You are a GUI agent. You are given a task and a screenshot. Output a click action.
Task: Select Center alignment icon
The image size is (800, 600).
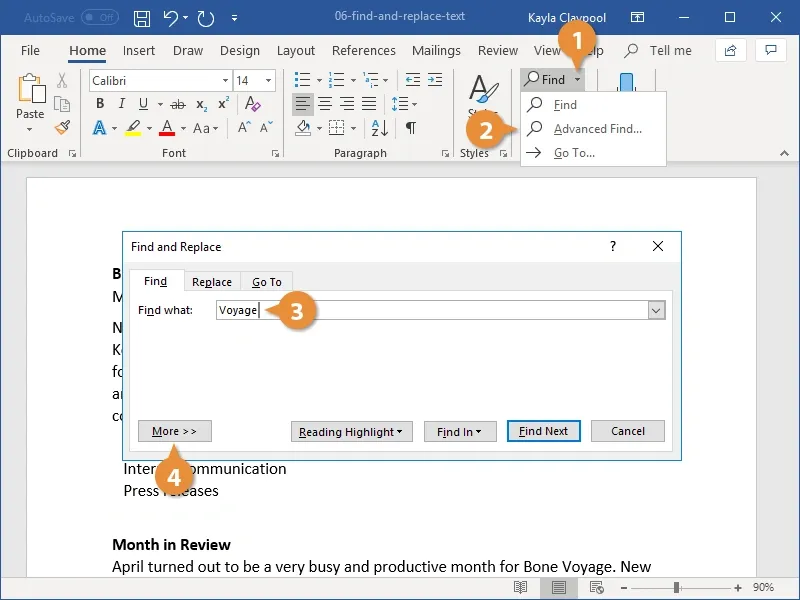[x=325, y=104]
